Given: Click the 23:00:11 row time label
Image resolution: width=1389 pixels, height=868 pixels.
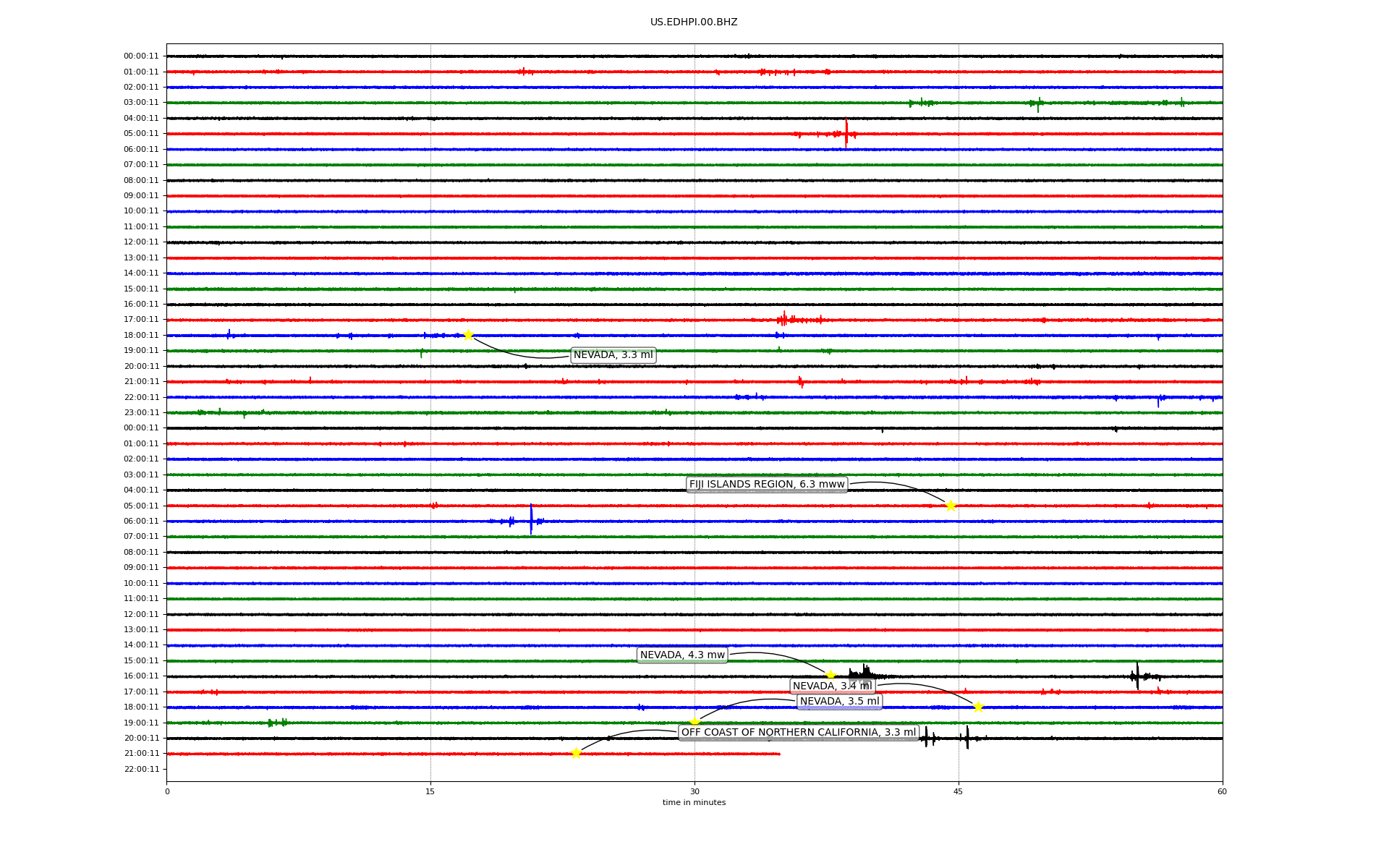Looking at the screenshot, I should coord(141,412).
